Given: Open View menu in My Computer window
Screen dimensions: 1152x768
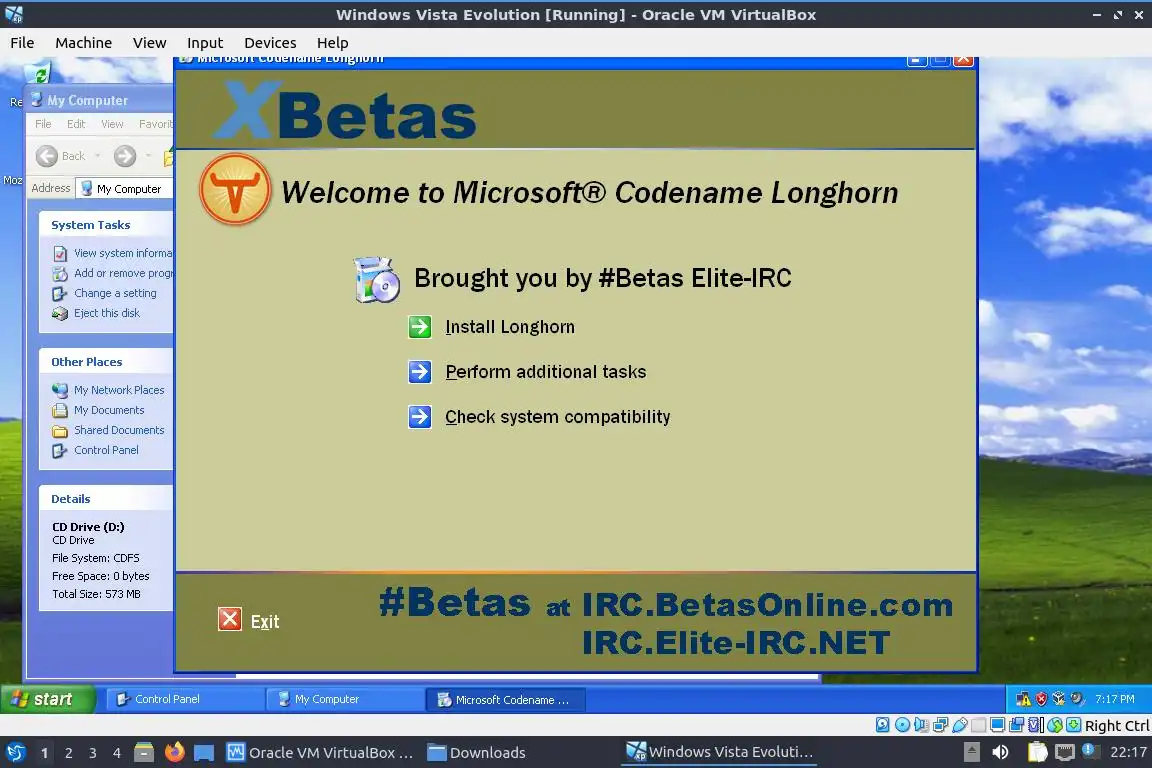Looking at the screenshot, I should [x=112, y=123].
